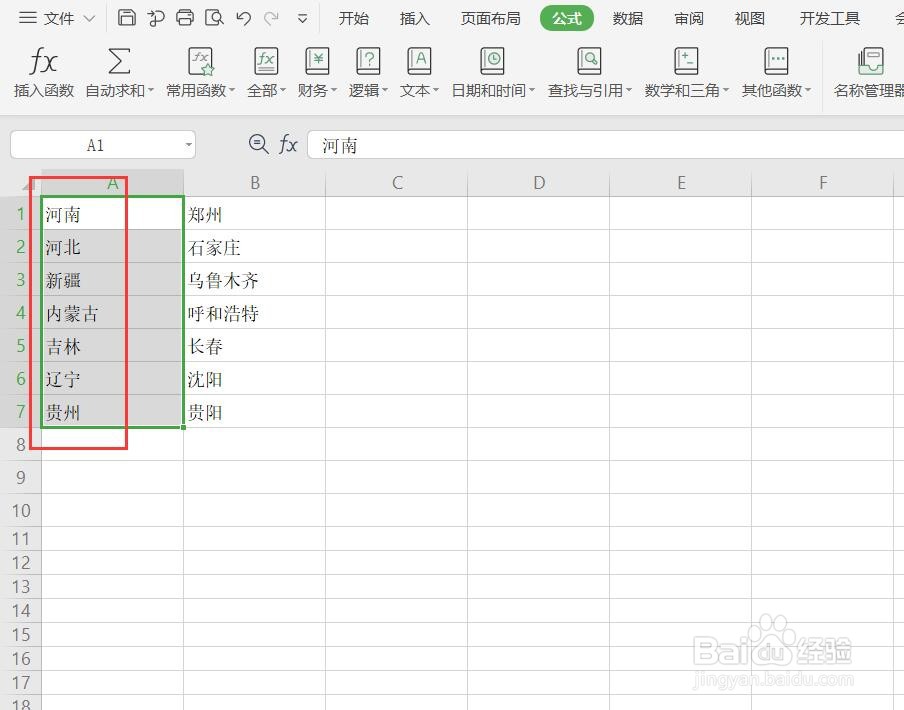The image size is (904, 710).
Task: Click the Undo icon
Action: click(x=241, y=17)
